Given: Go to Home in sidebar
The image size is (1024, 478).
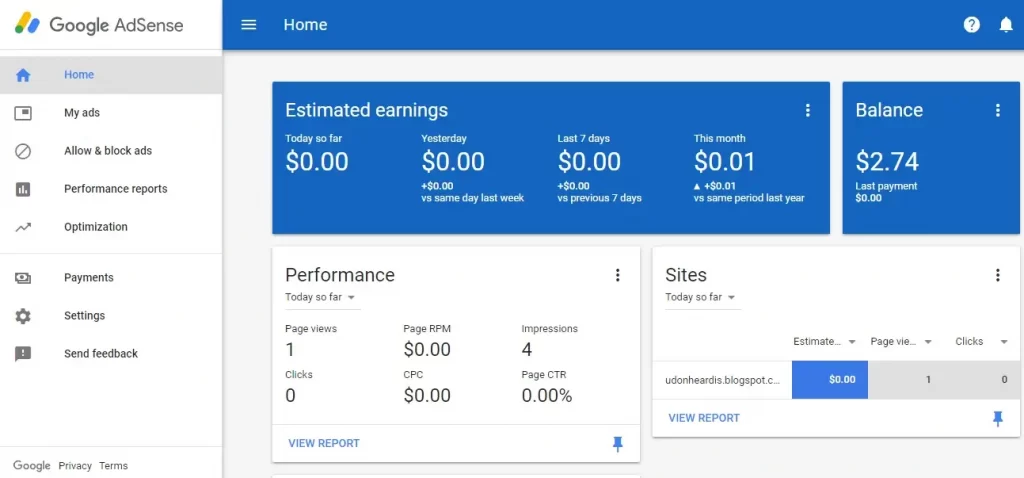Looking at the screenshot, I should click(111, 75).
